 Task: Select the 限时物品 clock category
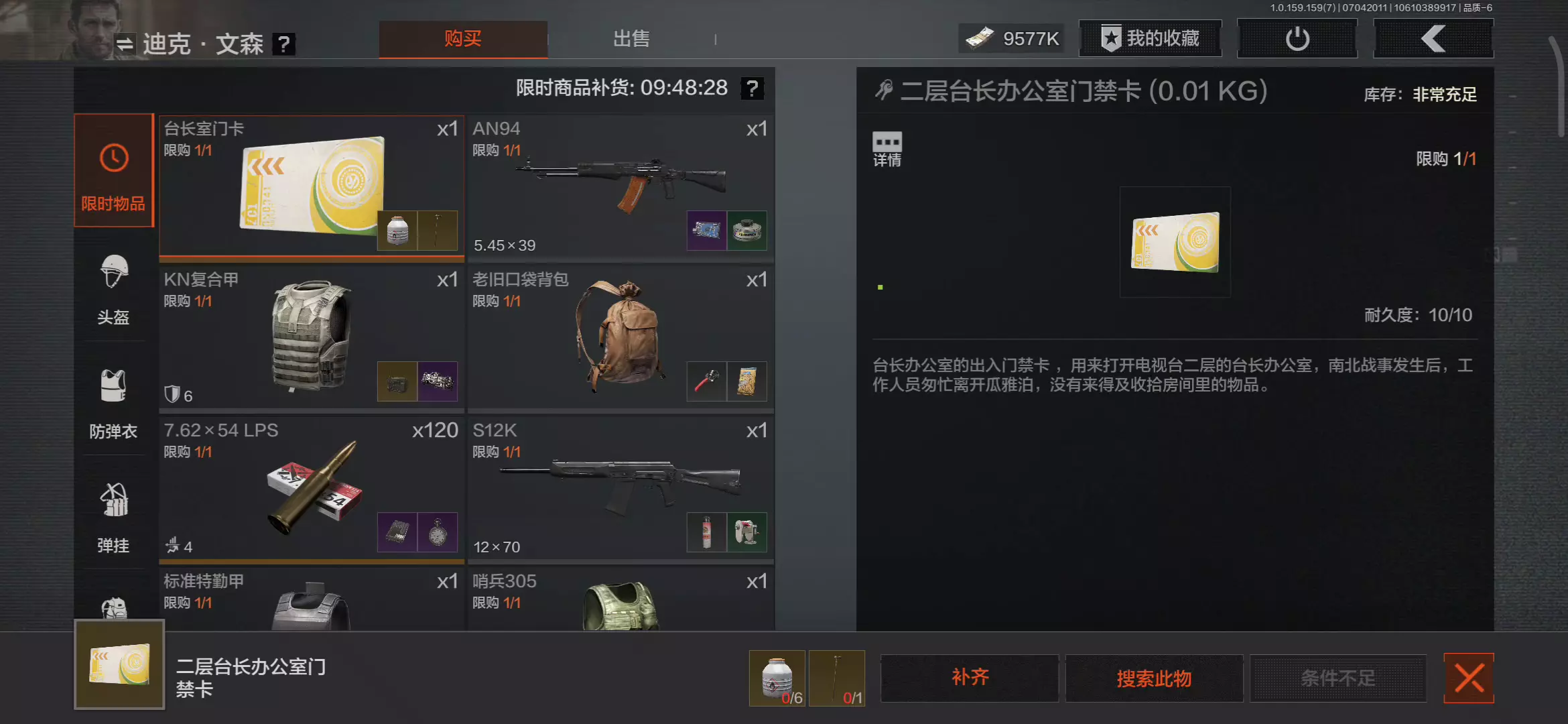(114, 170)
